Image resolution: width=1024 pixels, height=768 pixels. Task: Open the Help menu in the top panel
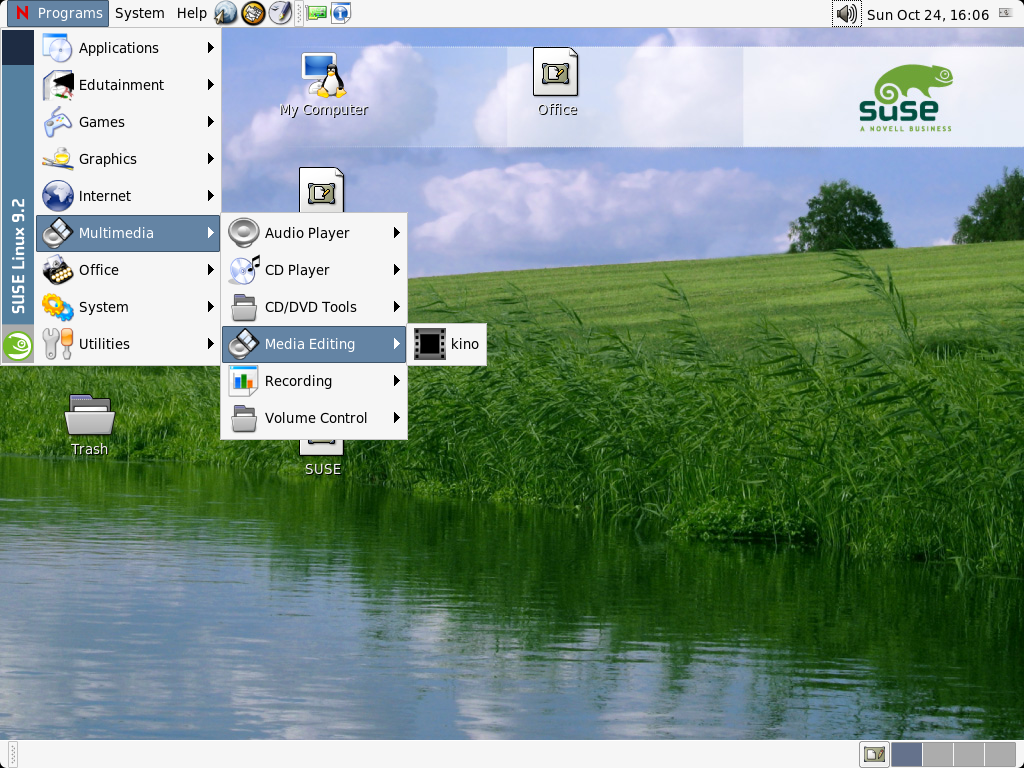point(191,13)
